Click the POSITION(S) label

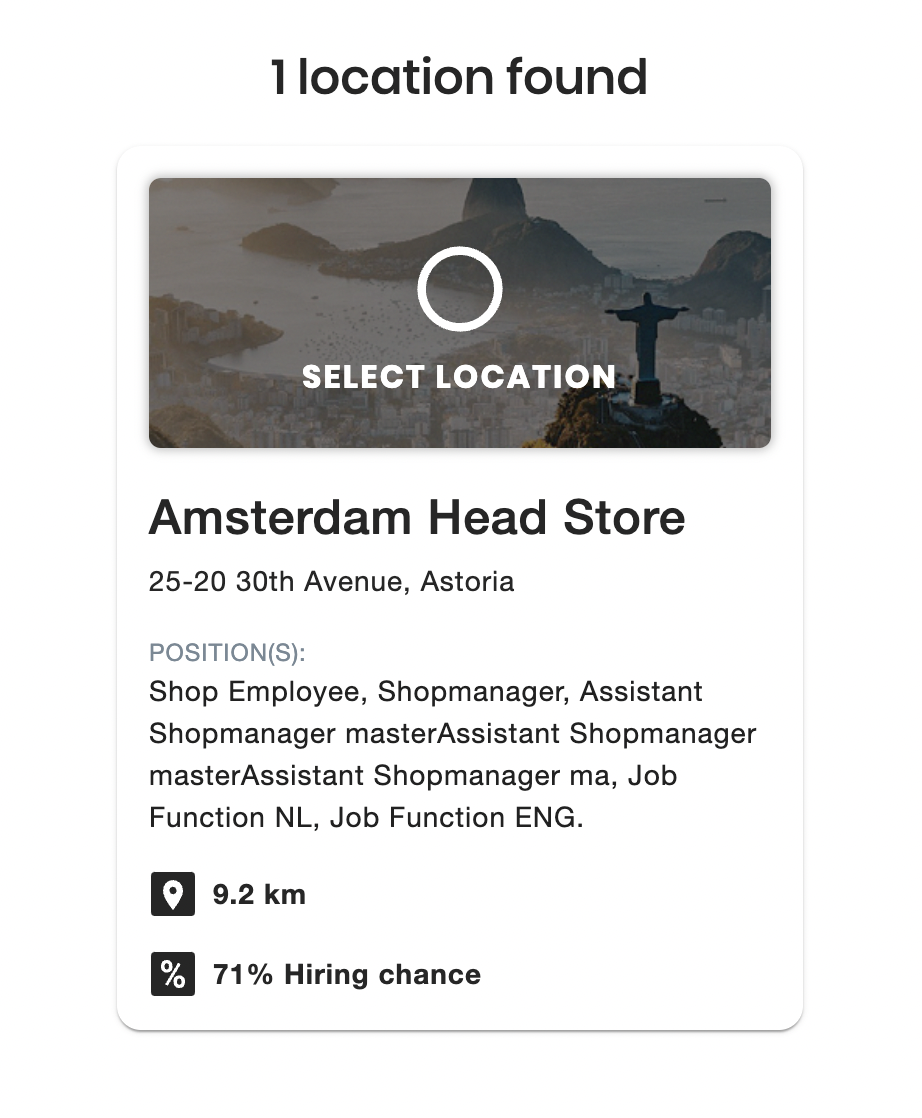point(227,653)
